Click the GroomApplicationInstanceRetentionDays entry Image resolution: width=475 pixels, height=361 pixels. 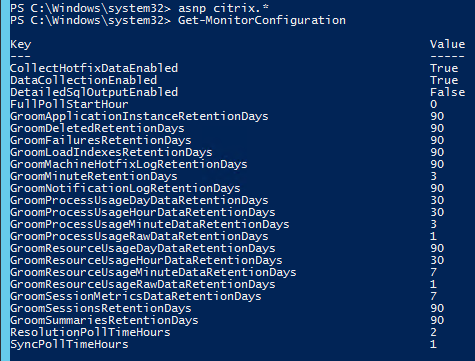point(139,116)
